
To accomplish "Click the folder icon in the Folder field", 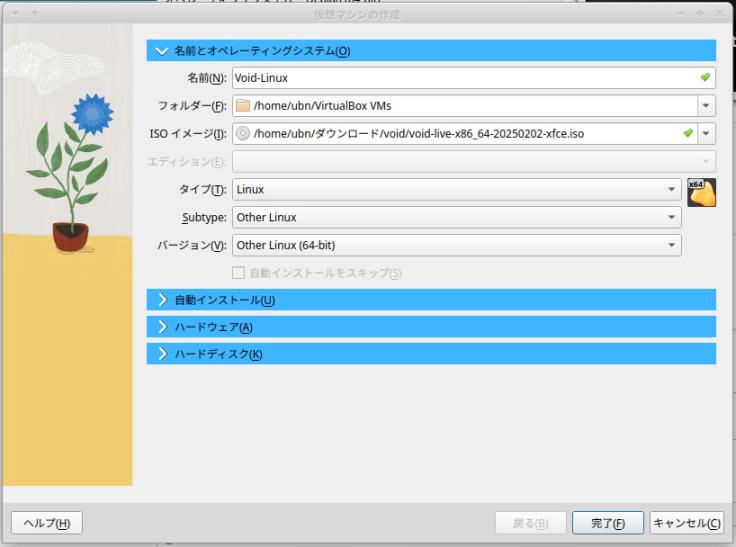I will (243, 106).
